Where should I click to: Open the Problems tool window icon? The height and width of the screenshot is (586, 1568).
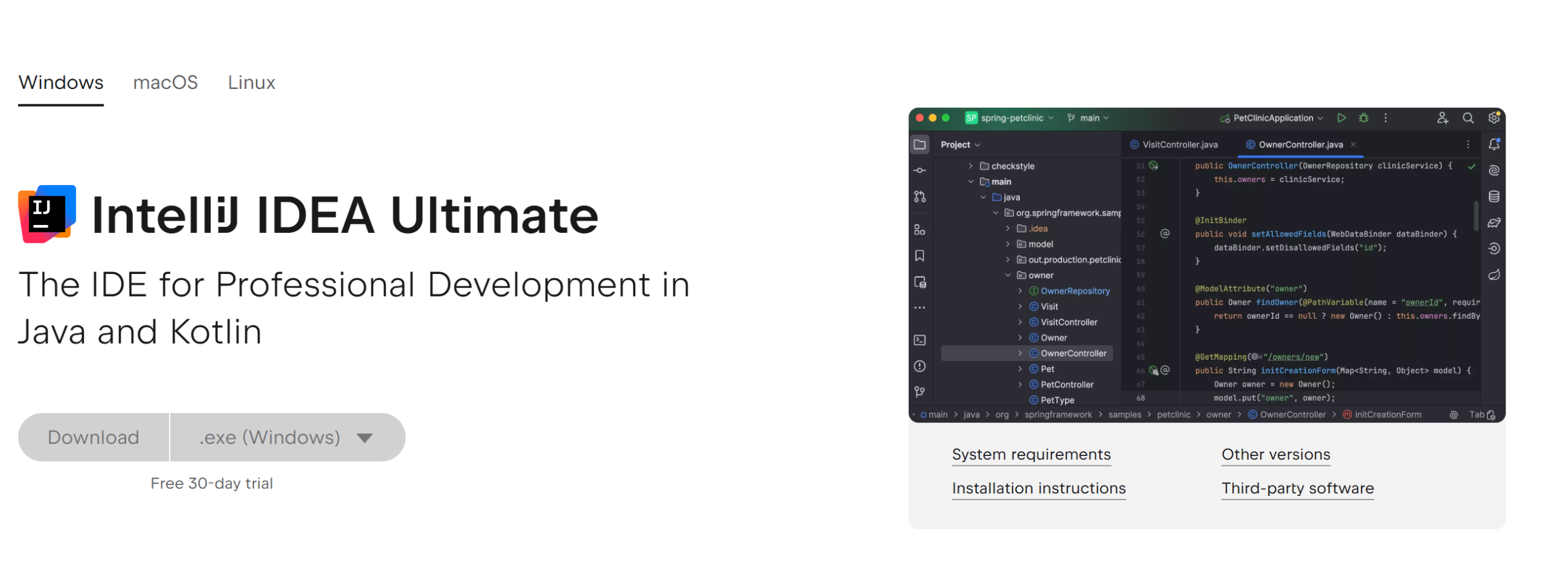click(919, 366)
